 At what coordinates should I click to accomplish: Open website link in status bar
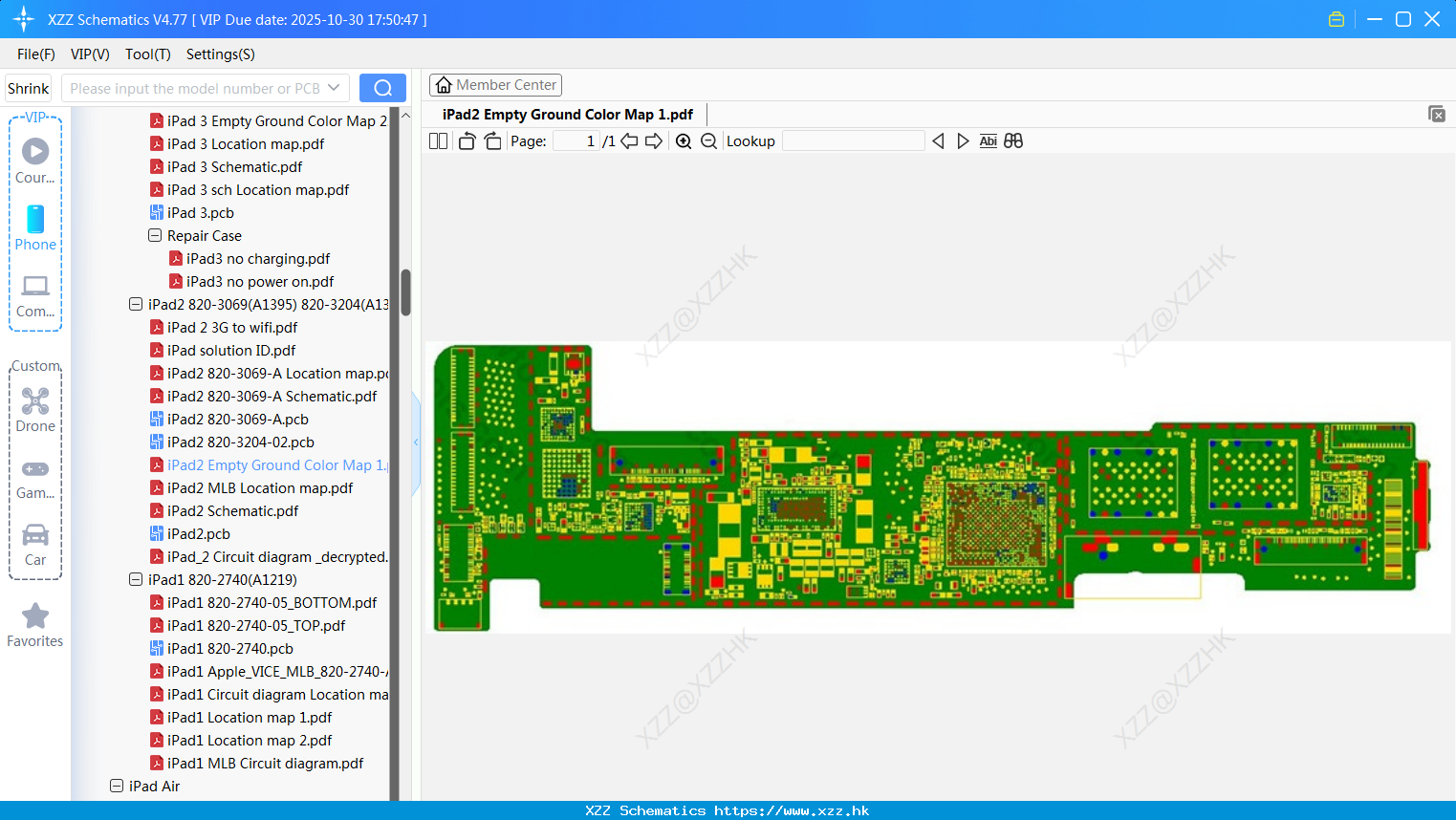tap(792, 810)
